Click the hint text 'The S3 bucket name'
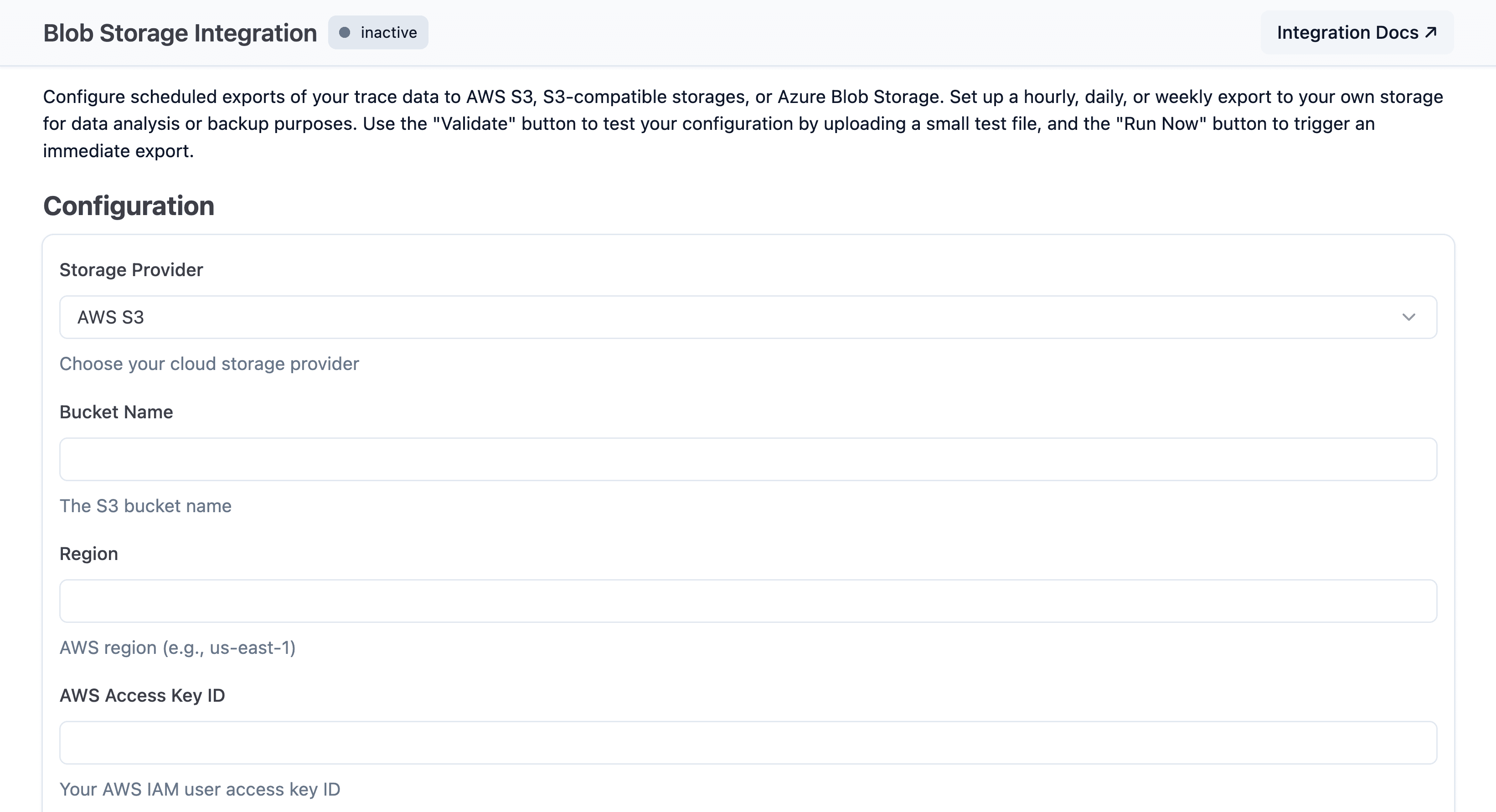 145,505
